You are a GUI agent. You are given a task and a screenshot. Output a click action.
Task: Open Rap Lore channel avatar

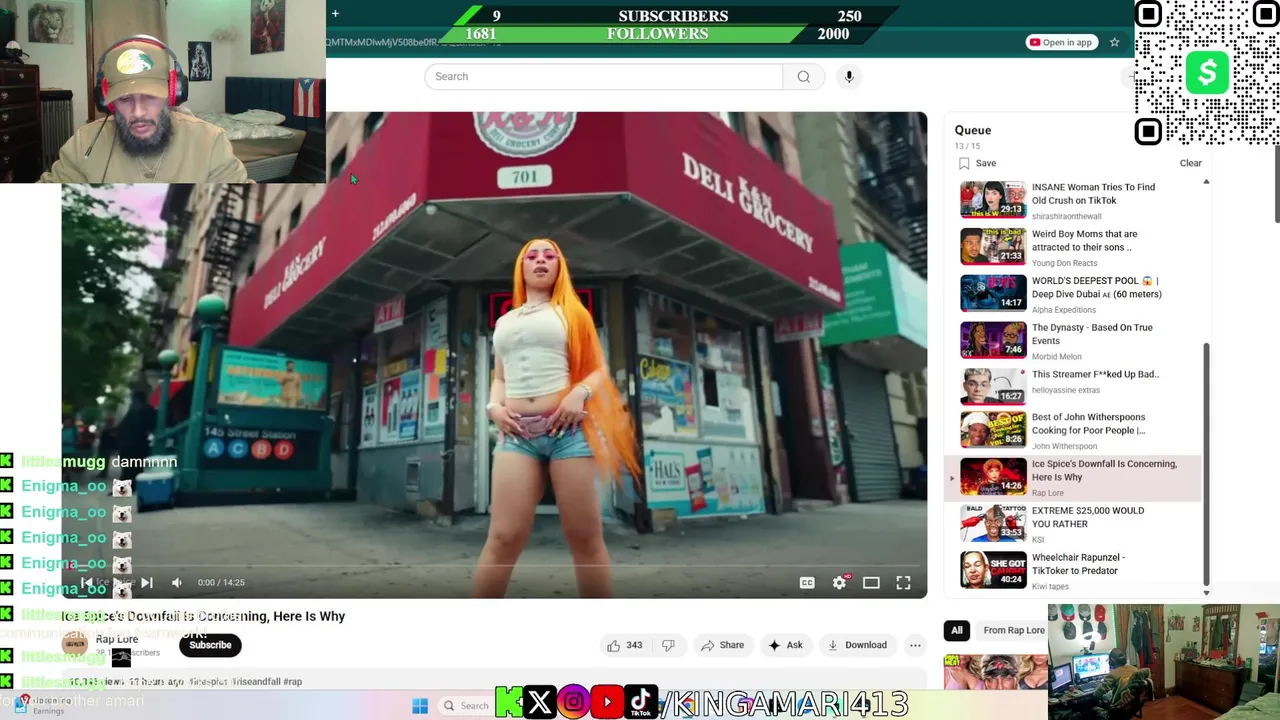[x=75, y=644]
